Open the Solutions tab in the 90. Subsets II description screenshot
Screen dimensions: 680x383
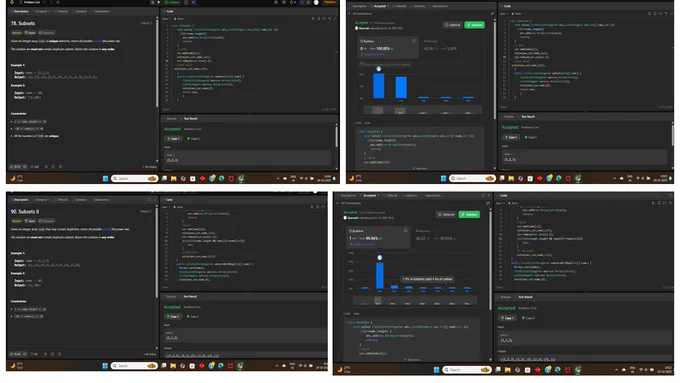(80, 200)
